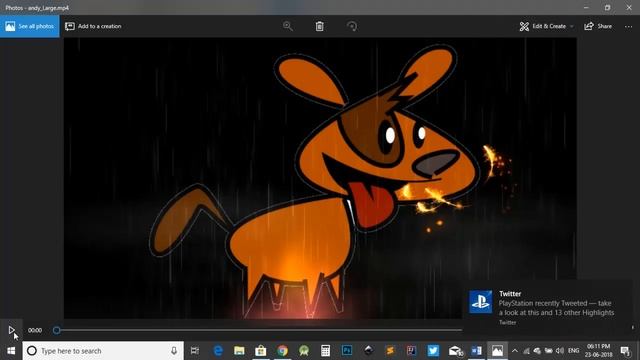Open the Twitter PlayStation notification
This screenshot has width=640, height=360.
tap(548, 307)
